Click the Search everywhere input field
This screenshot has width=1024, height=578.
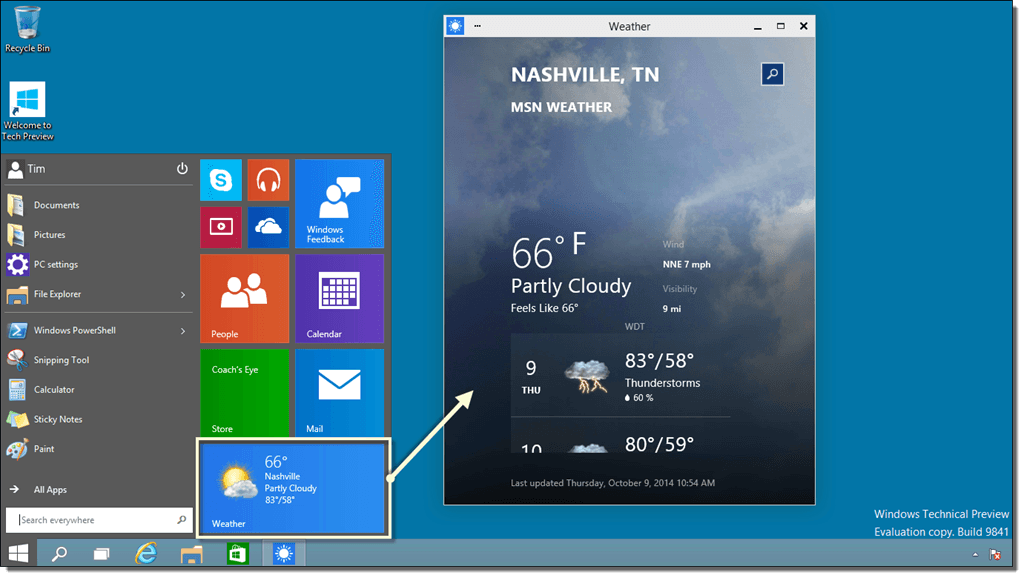click(95, 520)
